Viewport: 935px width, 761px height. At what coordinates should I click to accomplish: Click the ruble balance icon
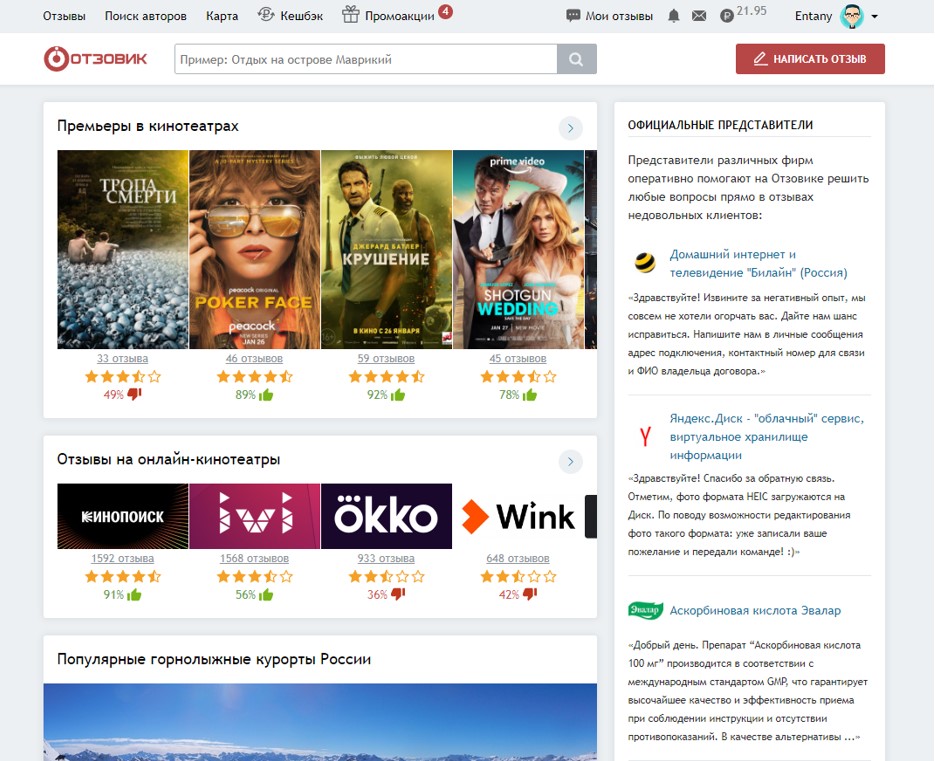(x=726, y=17)
